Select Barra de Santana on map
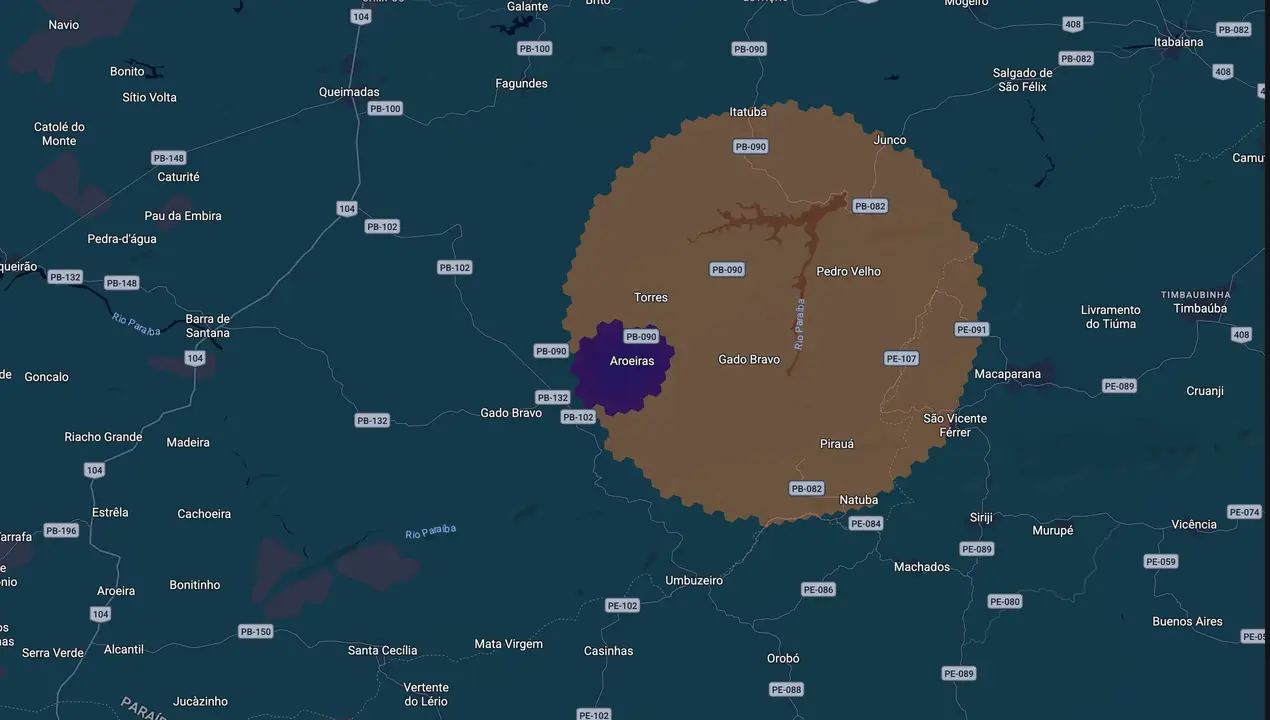This screenshot has width=1270, height=720. pyautogui.click(x=207, y=326)
